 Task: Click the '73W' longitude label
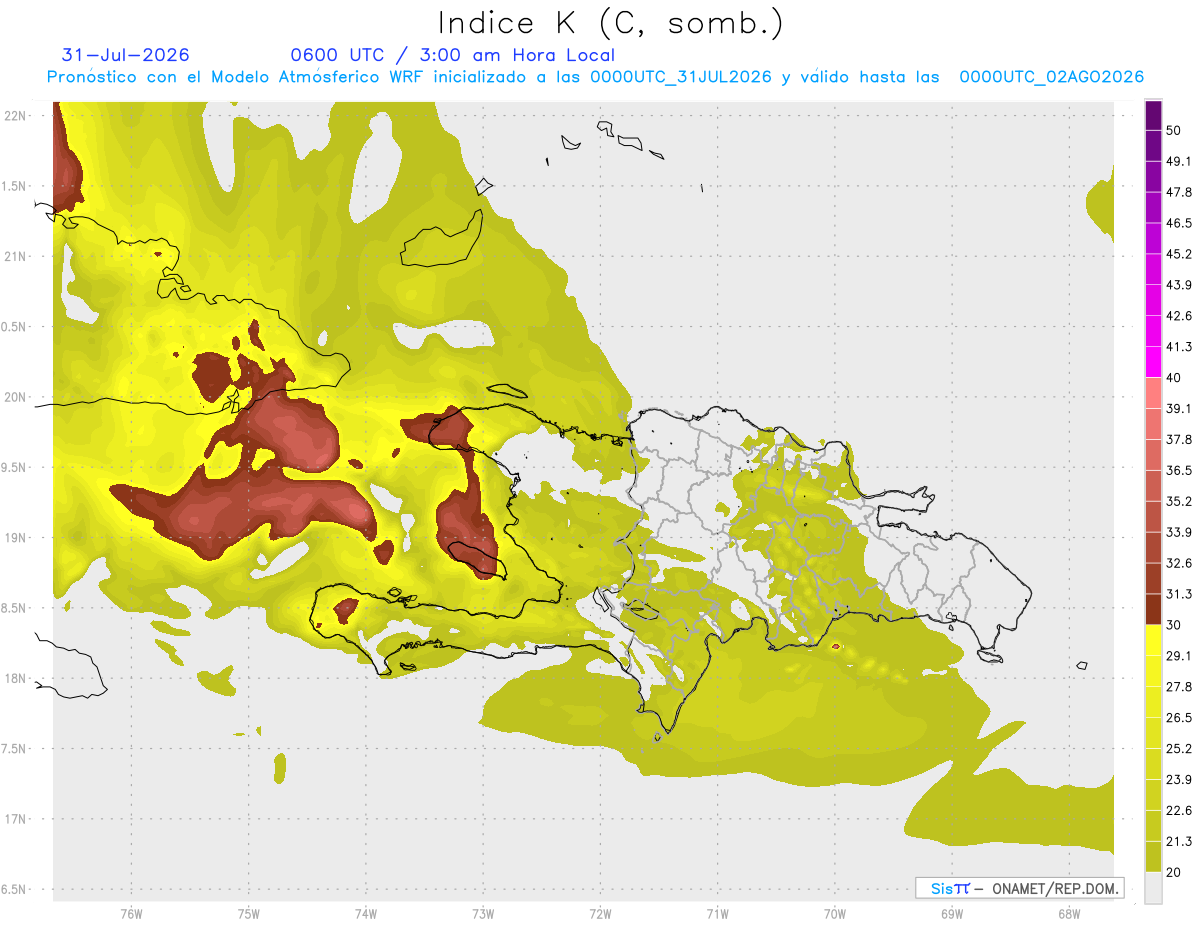[x=483, y=913]
